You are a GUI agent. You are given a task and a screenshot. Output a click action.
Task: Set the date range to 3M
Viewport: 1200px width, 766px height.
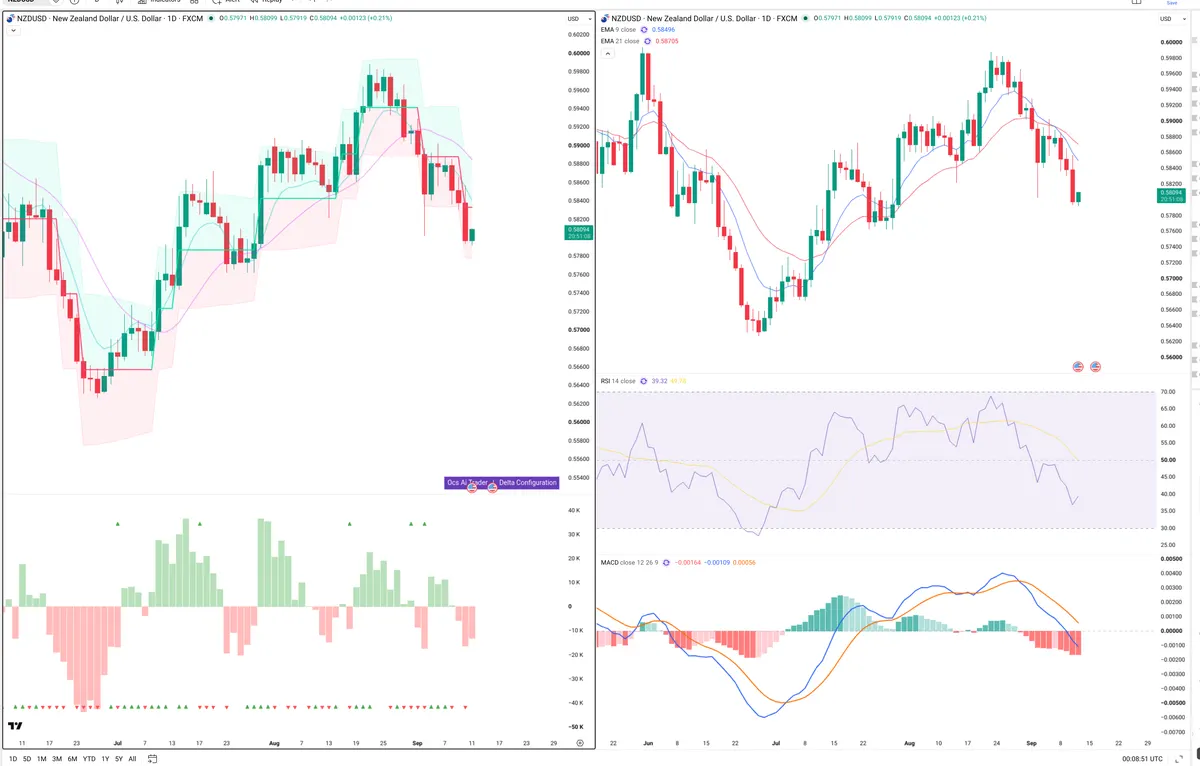(x=56, y=759)
